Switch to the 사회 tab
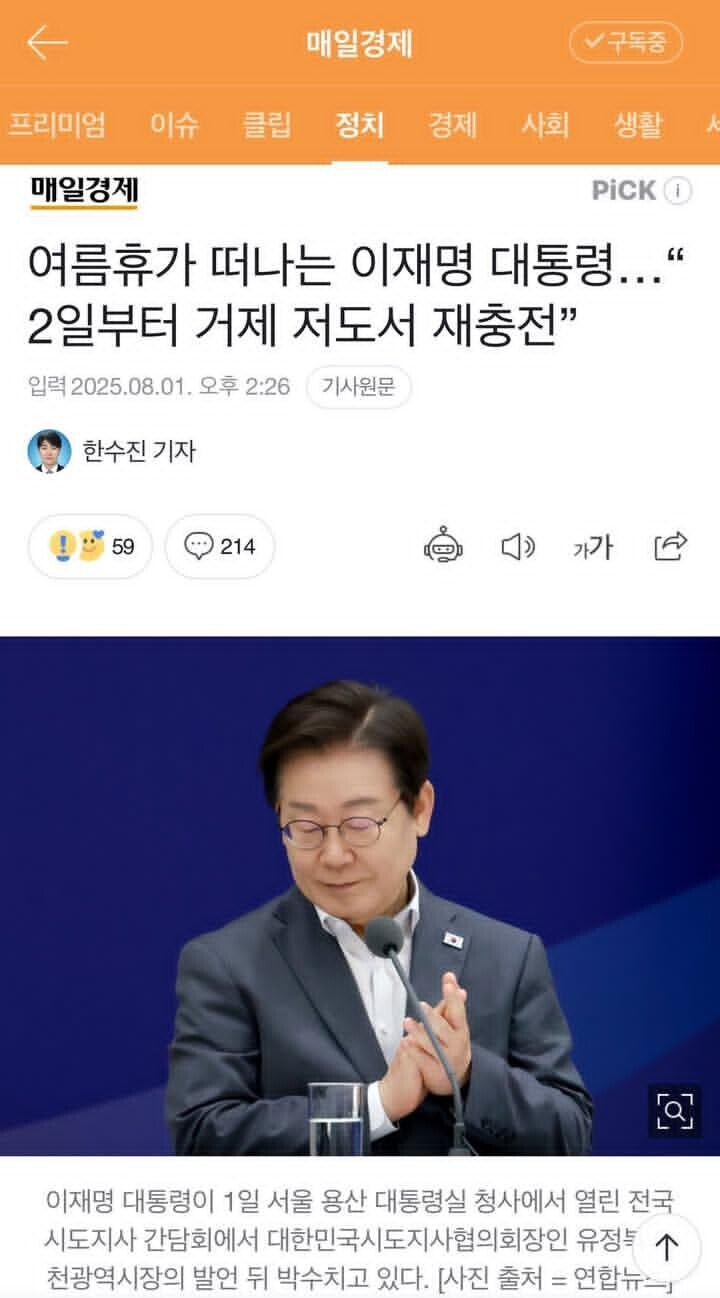This screenshot has height=1298, width=720. click(x=545, y=125)
